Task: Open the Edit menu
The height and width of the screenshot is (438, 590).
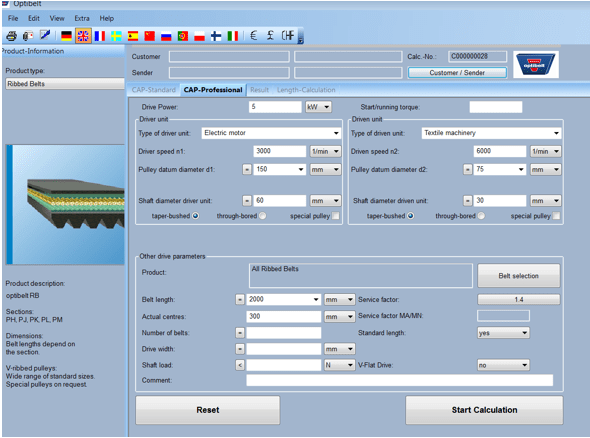Action: [33, 18]
